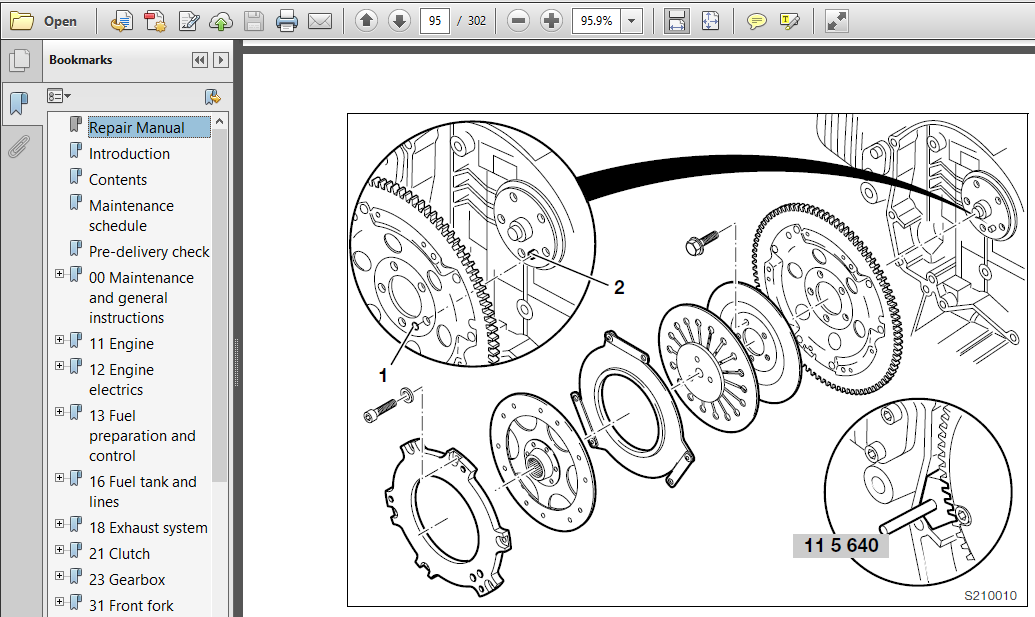The image size is (1035, 617).
Task: Open the attachments paperclip panel
Action: (20, 146)
